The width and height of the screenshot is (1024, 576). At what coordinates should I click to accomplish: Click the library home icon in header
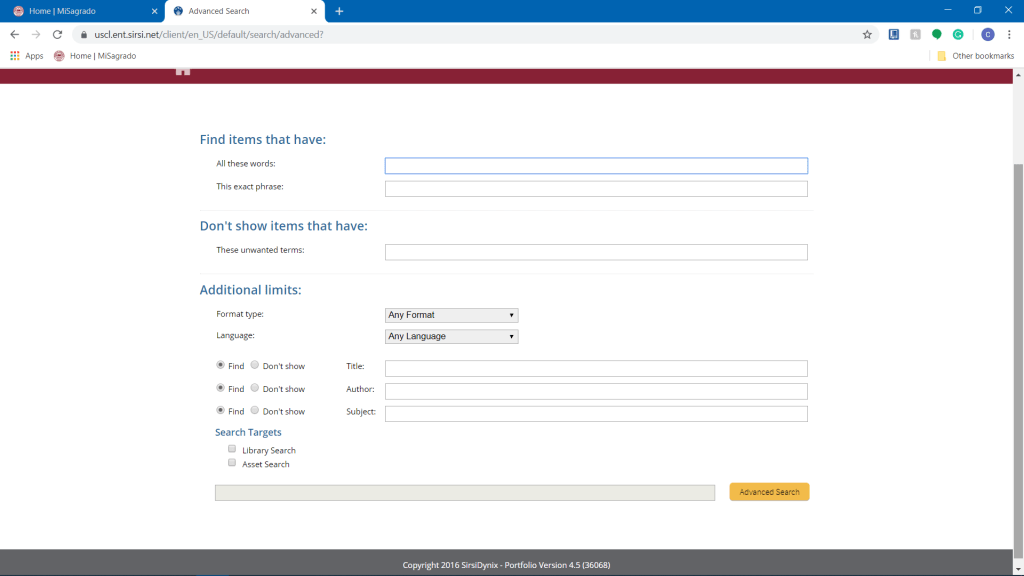(x=183, y=70)
